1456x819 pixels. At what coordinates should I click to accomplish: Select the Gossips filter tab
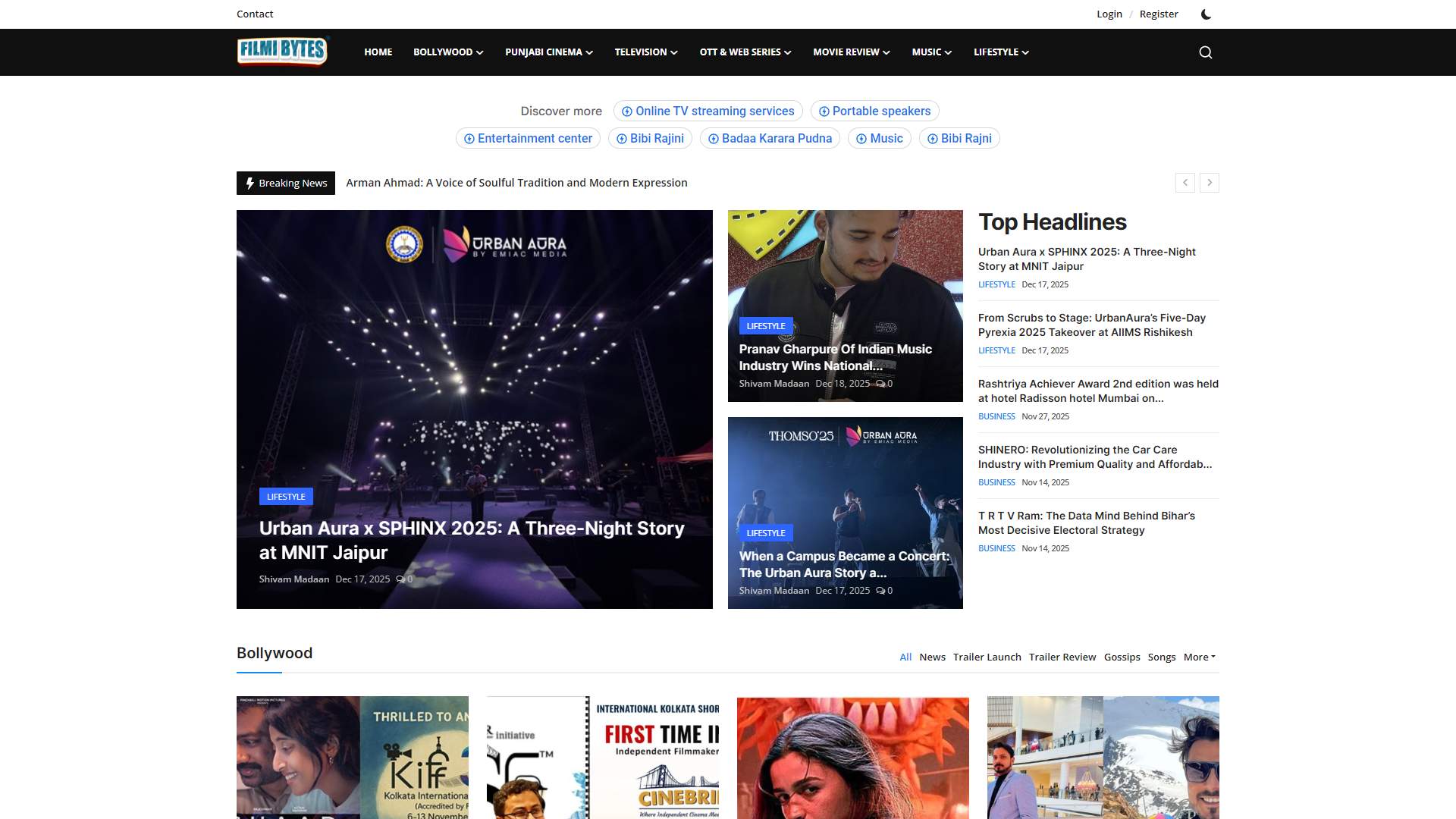tap(1122, 657)
